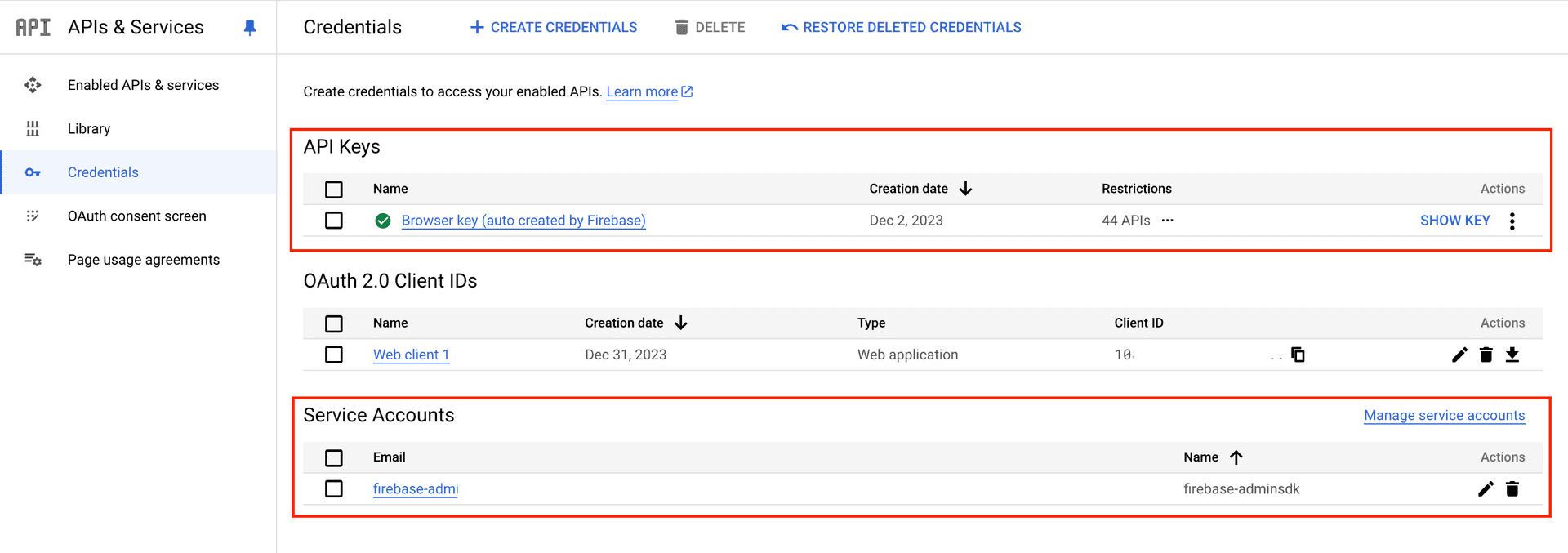Open the Credentials sidebar item
Image resolution: width=1568 pixels, height=553 pixels.
[x=139, y=172]
